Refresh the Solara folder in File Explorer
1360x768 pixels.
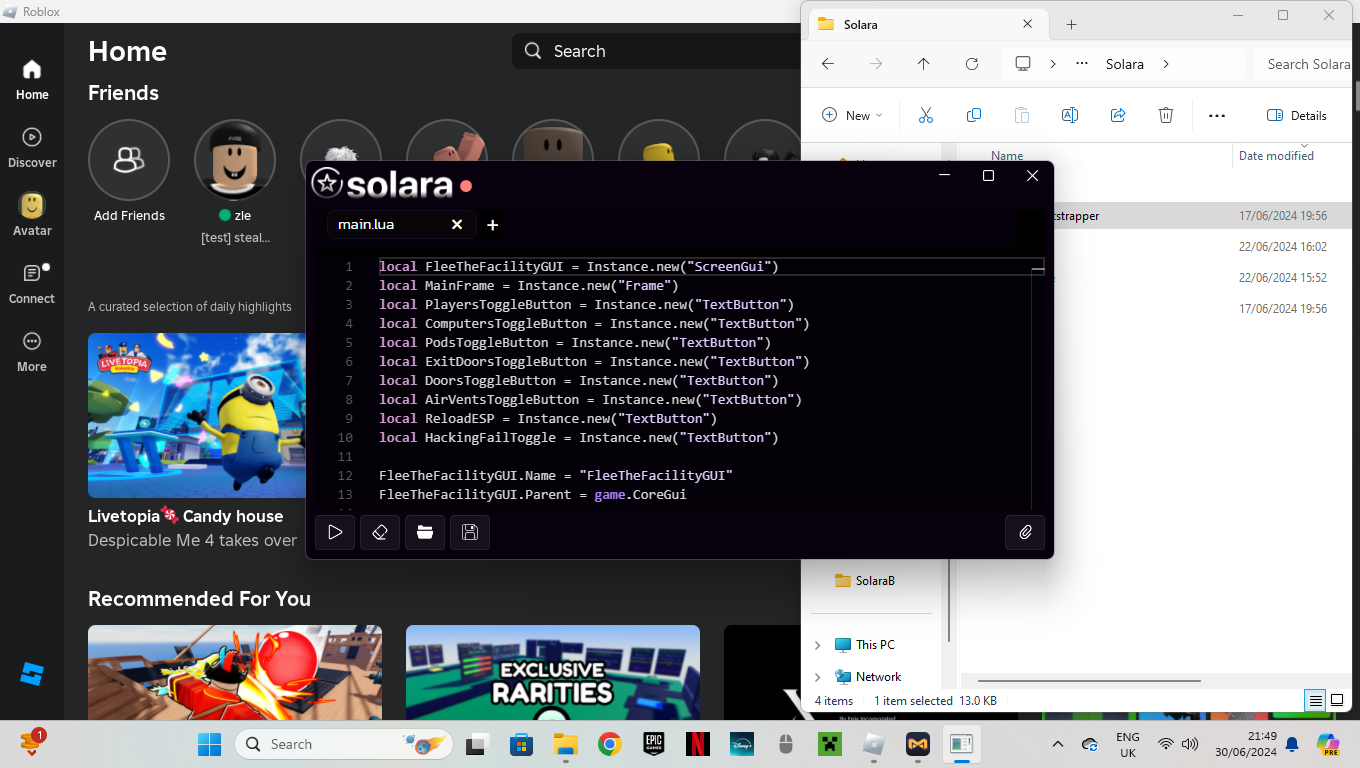pyautogui.click(x=972, y=64)
